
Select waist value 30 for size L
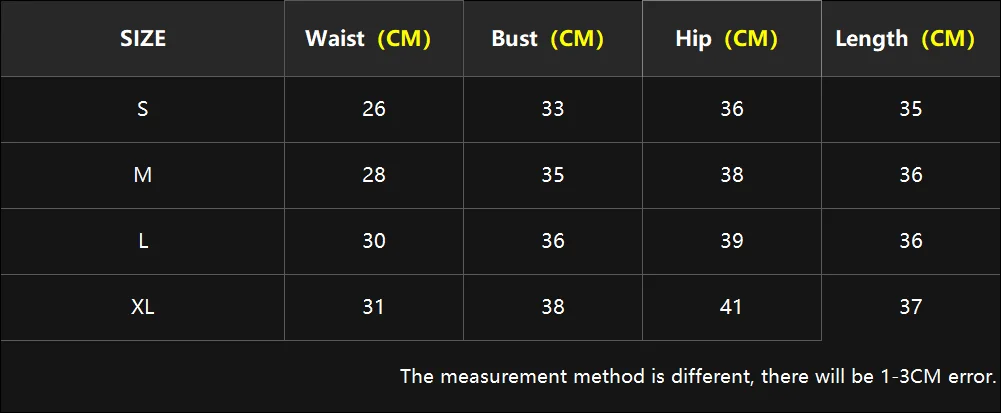(374, 241)
